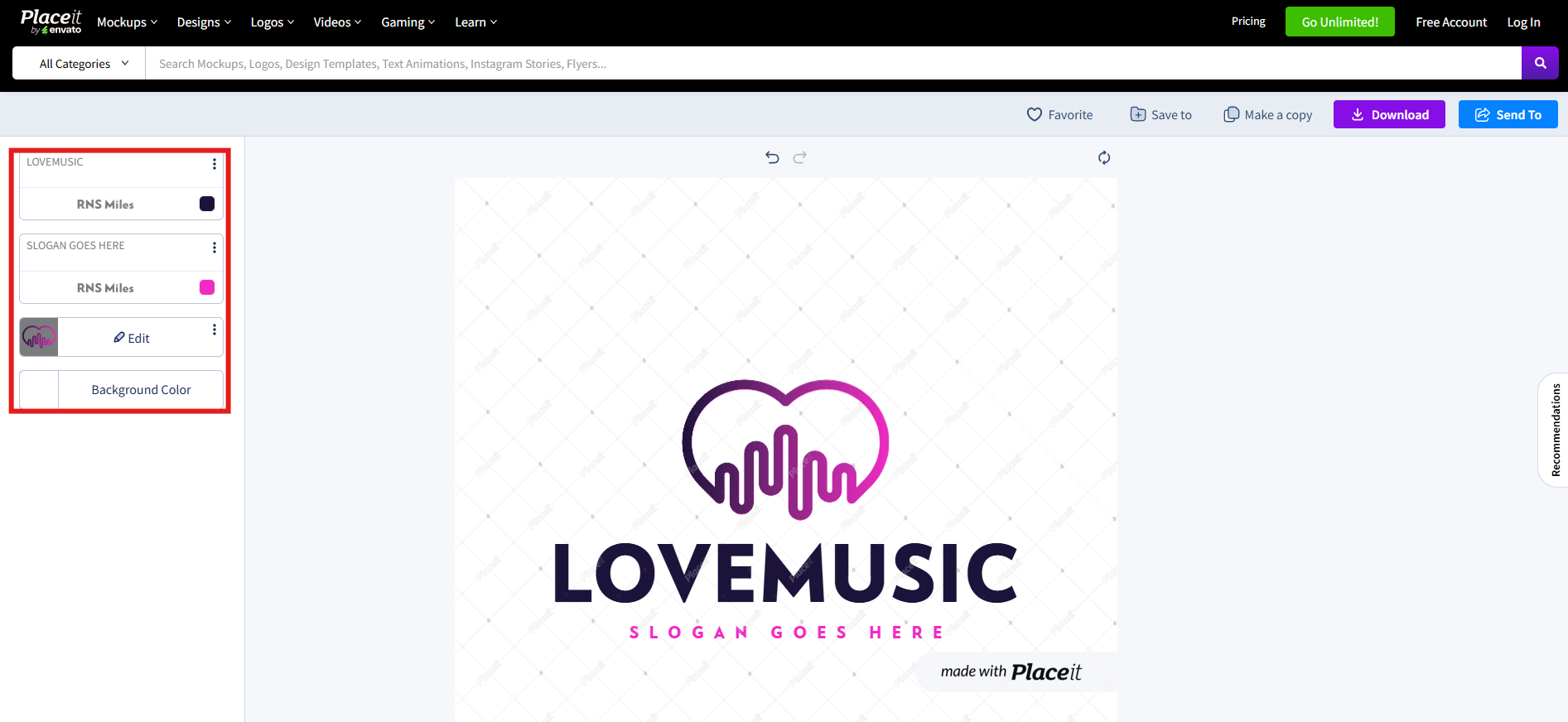The width and height of the screenshot is (1568, 722).
Task: Open the graphic Edit row three-dot menu
Action: [x=215, y=330]
